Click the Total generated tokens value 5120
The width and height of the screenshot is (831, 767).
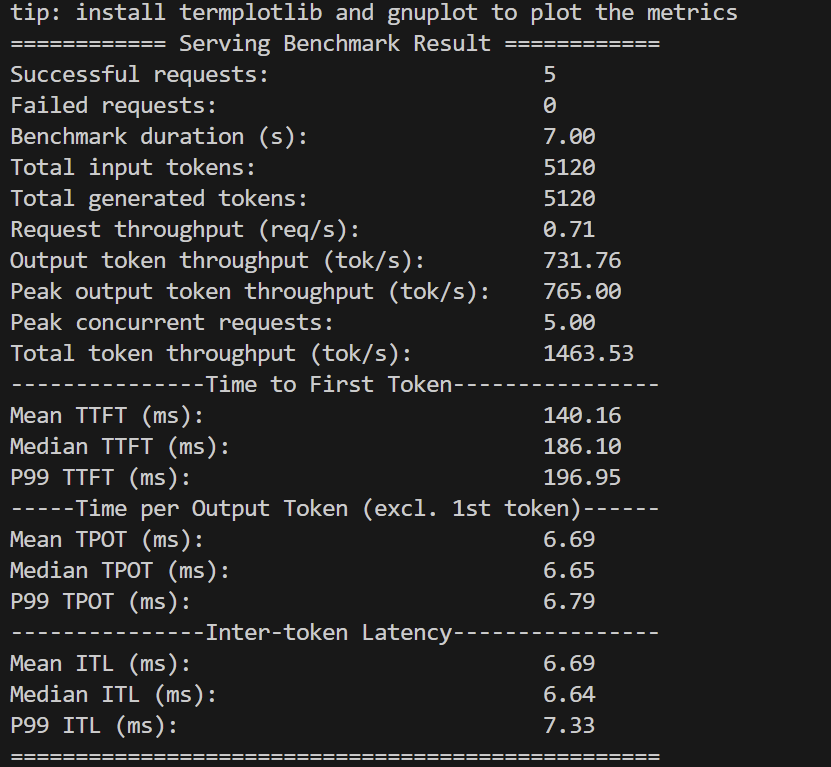[569, 199]
